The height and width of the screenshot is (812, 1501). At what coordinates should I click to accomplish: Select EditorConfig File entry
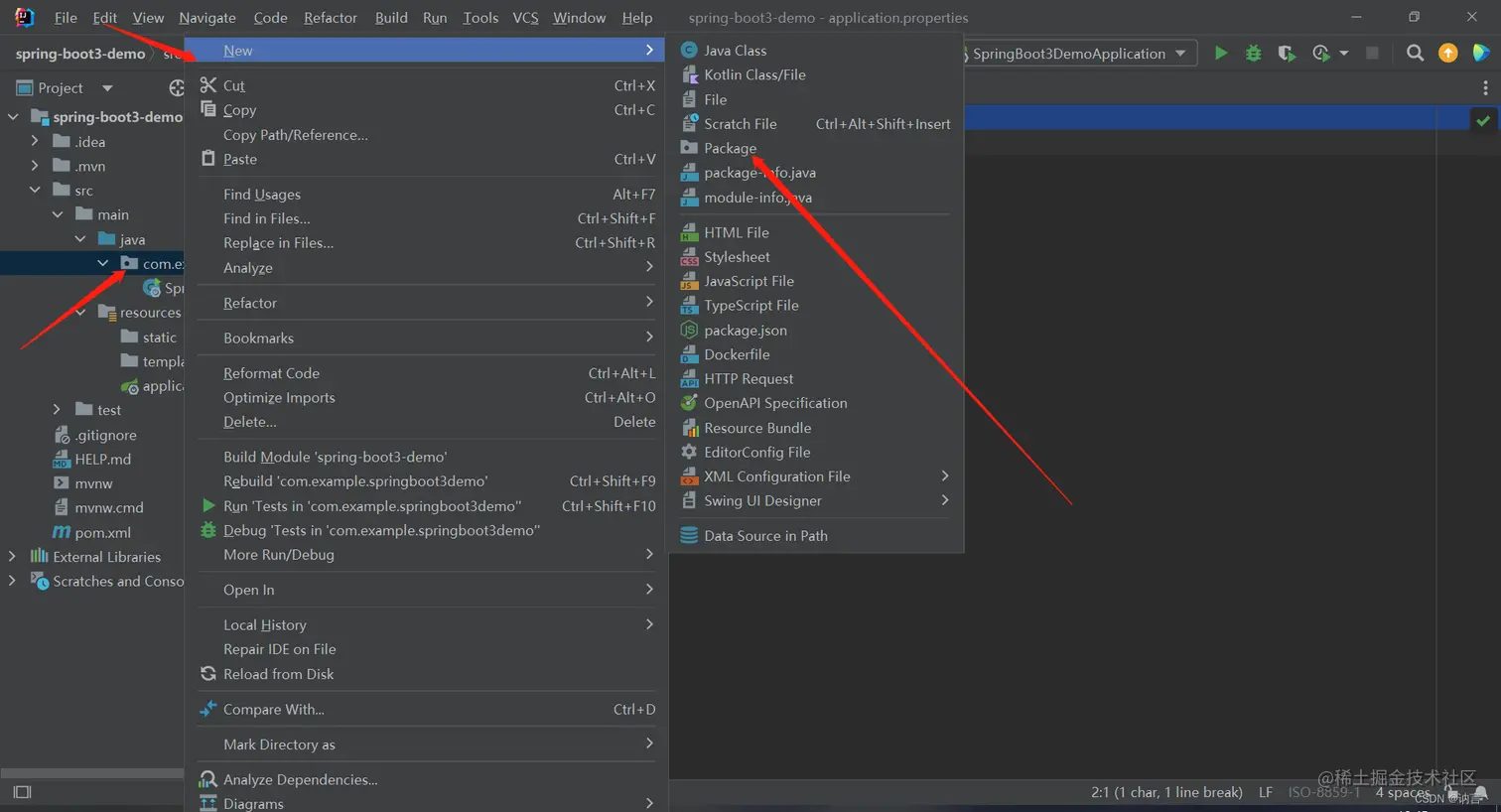pyautogui.click(x=756, y=452)
